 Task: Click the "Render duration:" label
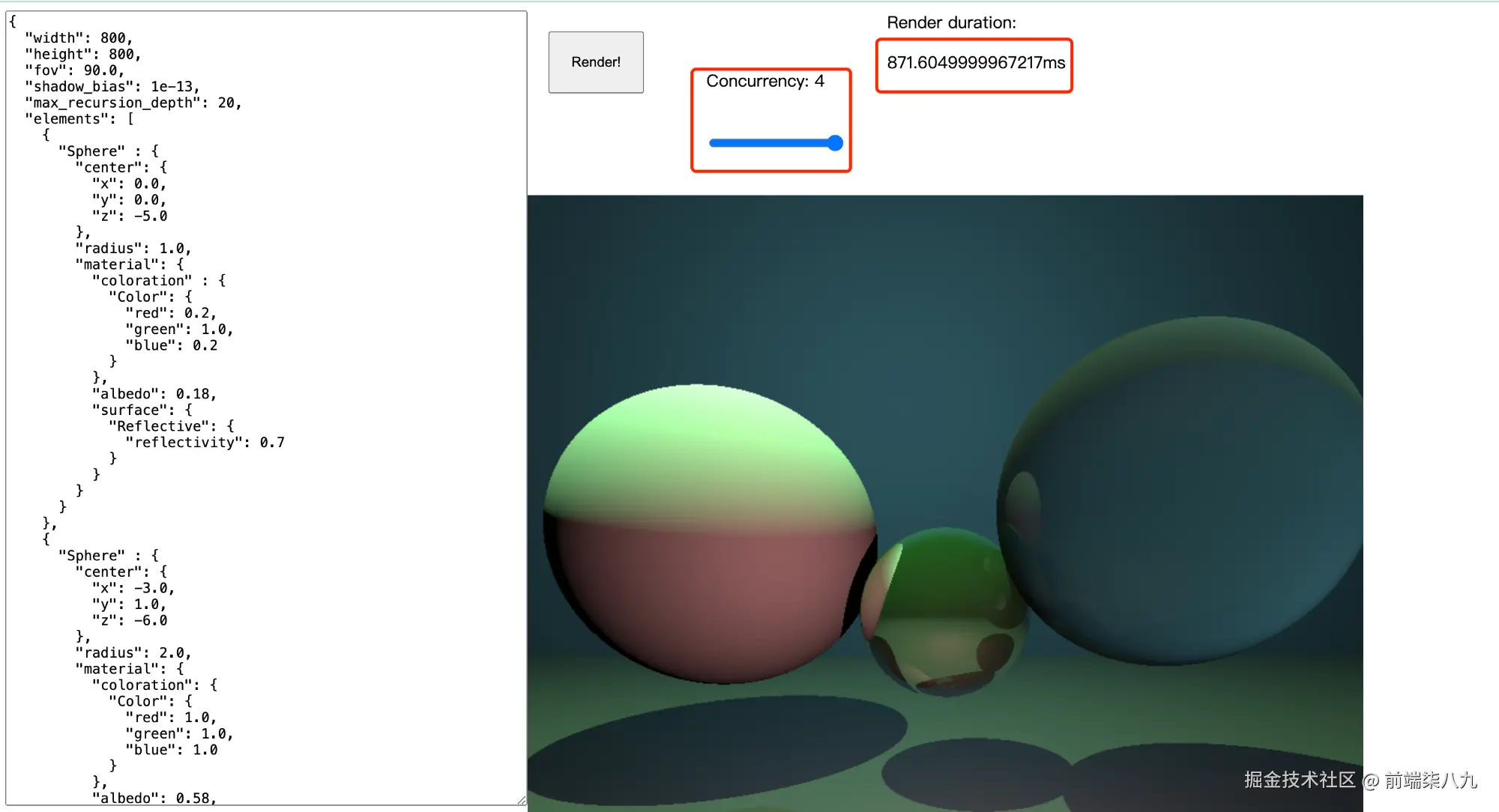click(x=951, y=23)
